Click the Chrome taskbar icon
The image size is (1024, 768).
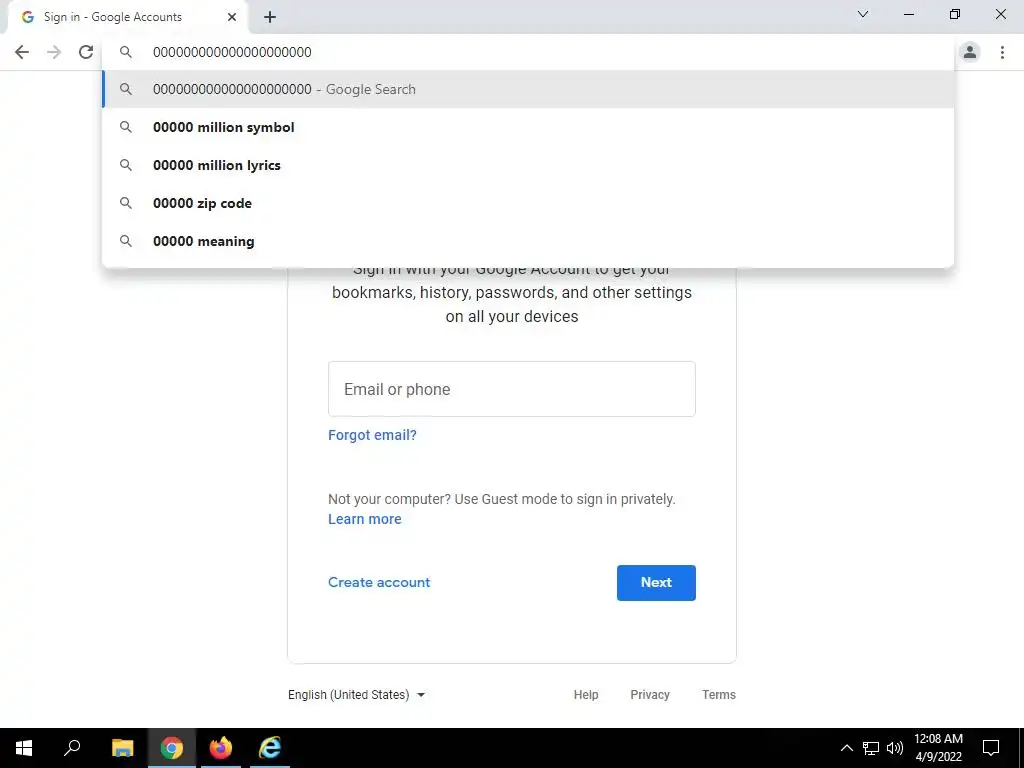tap(172, 748)
